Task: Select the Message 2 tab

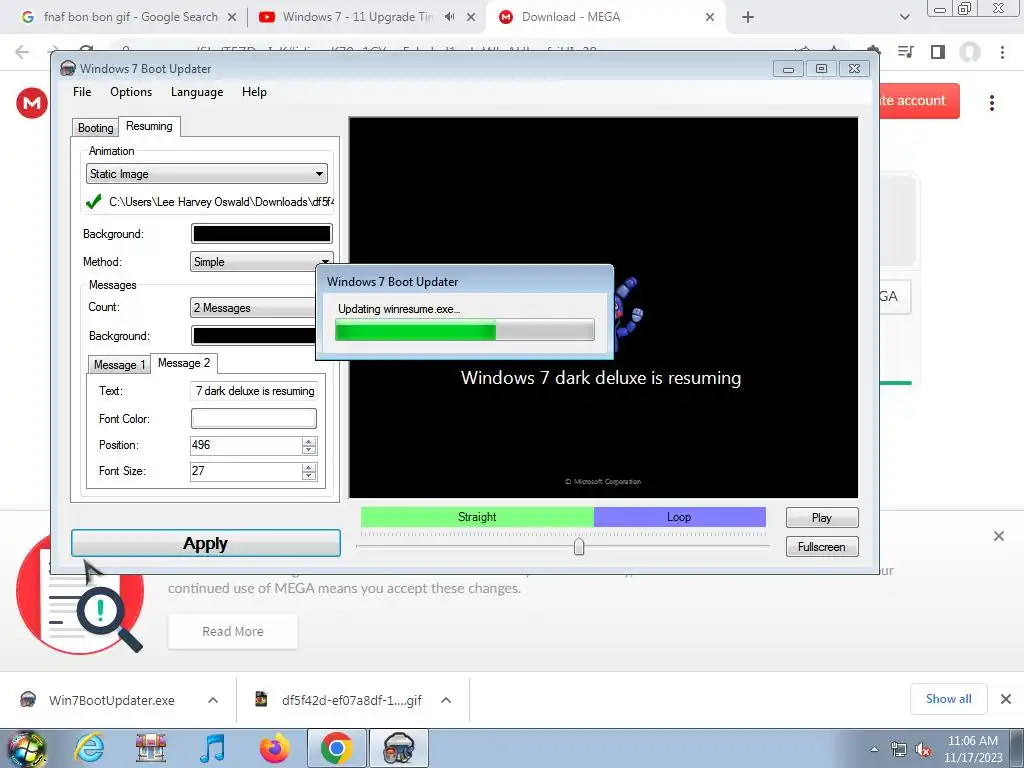Action: [x=184, y=363]
